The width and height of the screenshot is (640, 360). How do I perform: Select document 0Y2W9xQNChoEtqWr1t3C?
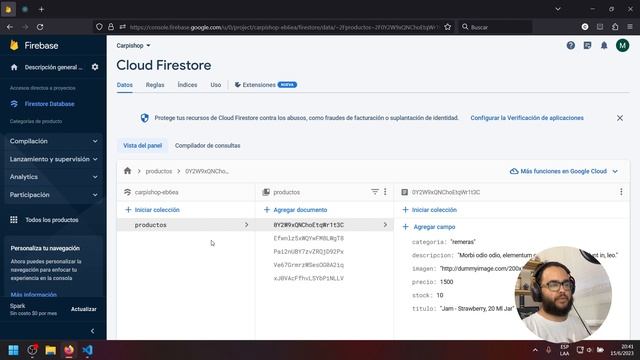pos(325,225)
